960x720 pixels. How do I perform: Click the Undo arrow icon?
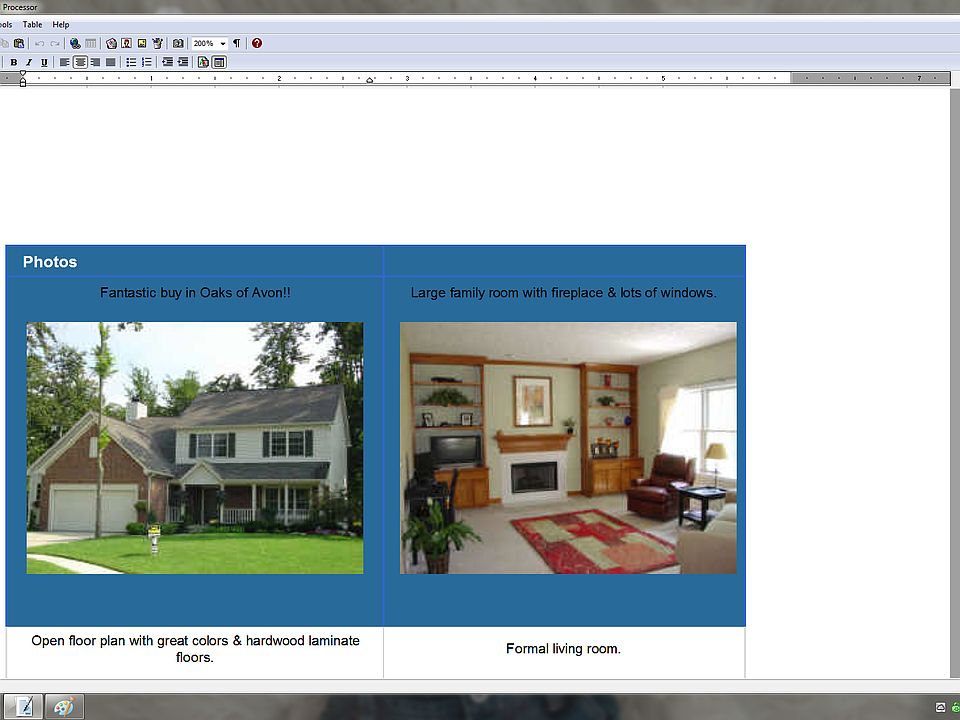tap(39, 43)
